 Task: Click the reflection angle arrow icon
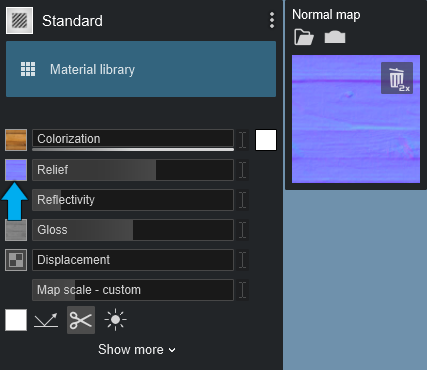point(46,320)
